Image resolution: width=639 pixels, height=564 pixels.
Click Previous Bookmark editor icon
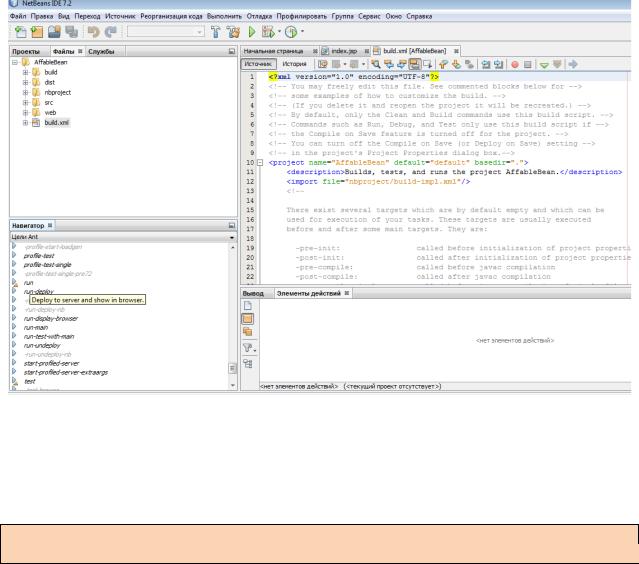(443, 64)
